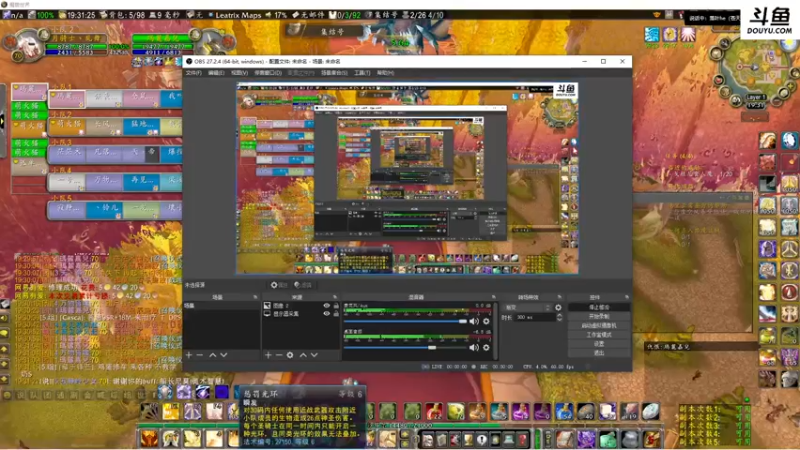The width and height of the screenshot is (800, 450).
Task: Select the 场景 row in Scenes list
Action: pos(221,306)
